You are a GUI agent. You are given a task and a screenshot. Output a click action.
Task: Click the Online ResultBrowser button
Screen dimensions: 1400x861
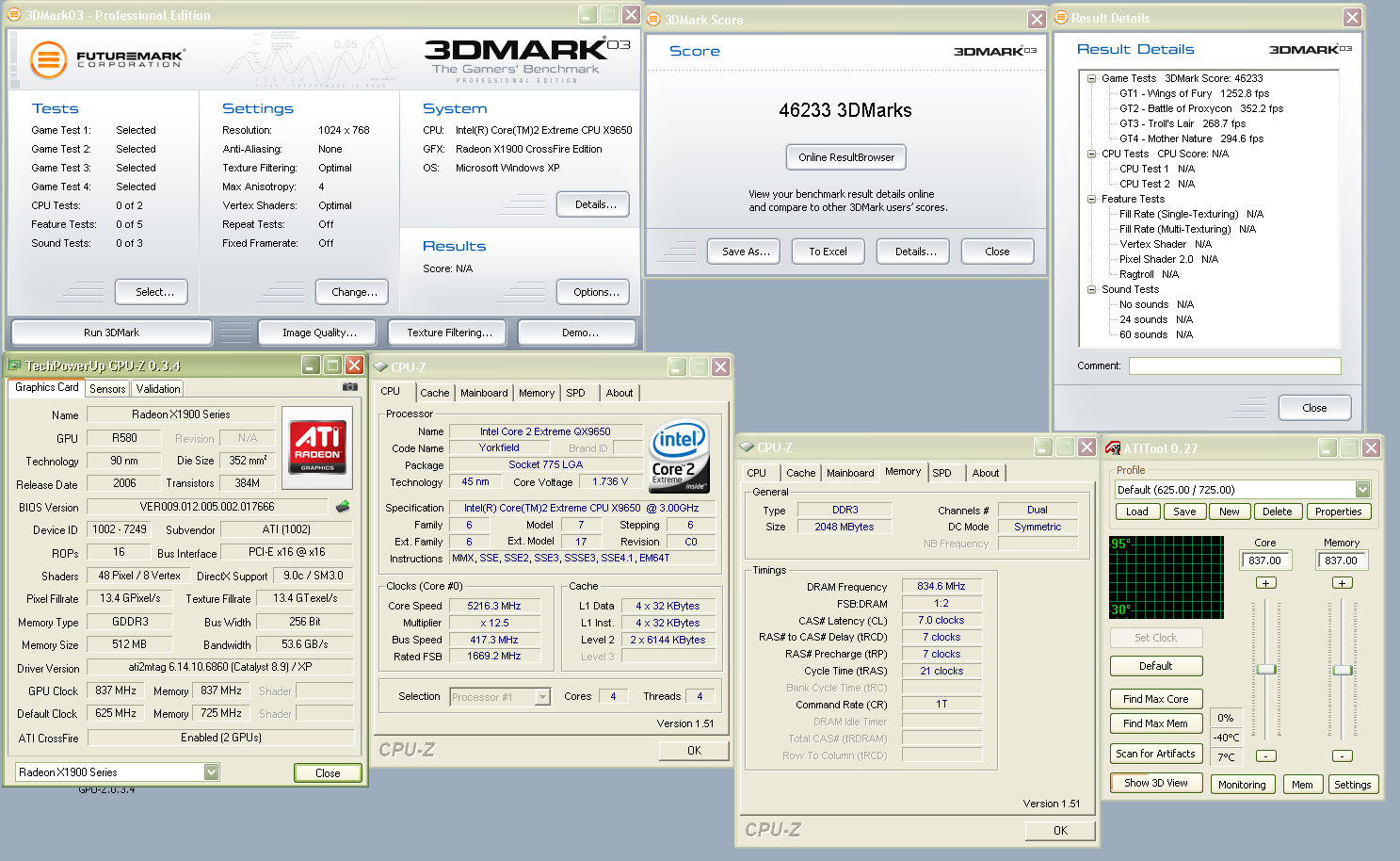846,157
